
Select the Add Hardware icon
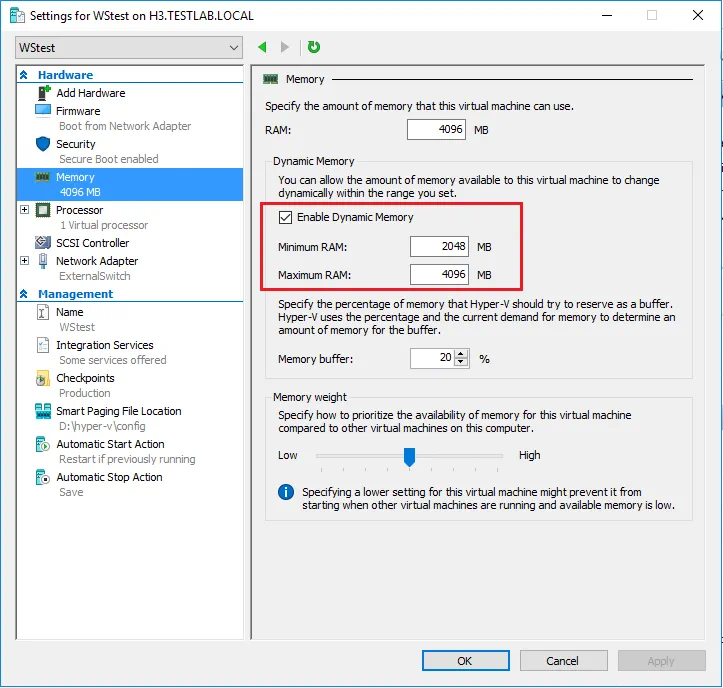43,93
